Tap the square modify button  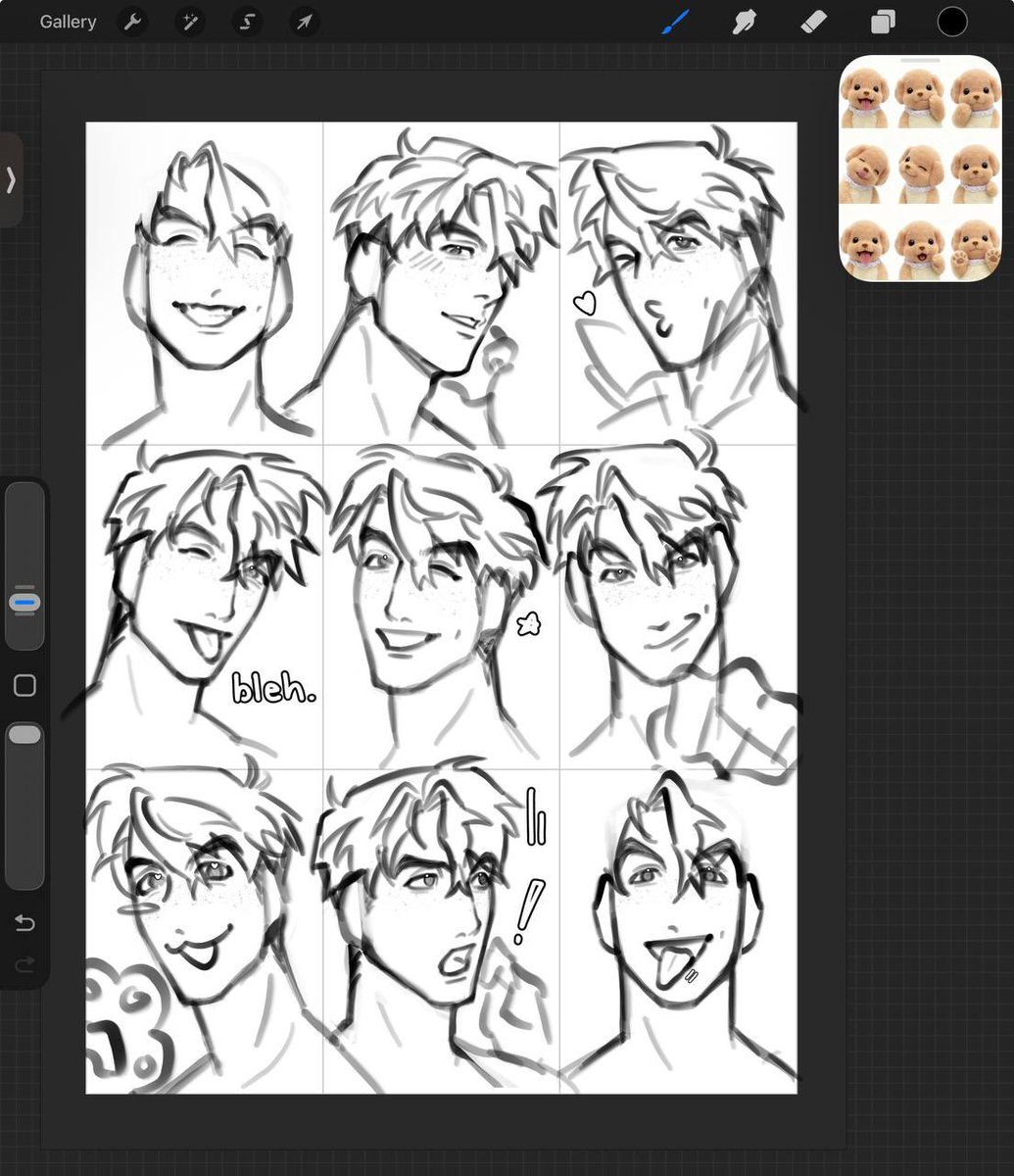(x=24, y=685)
